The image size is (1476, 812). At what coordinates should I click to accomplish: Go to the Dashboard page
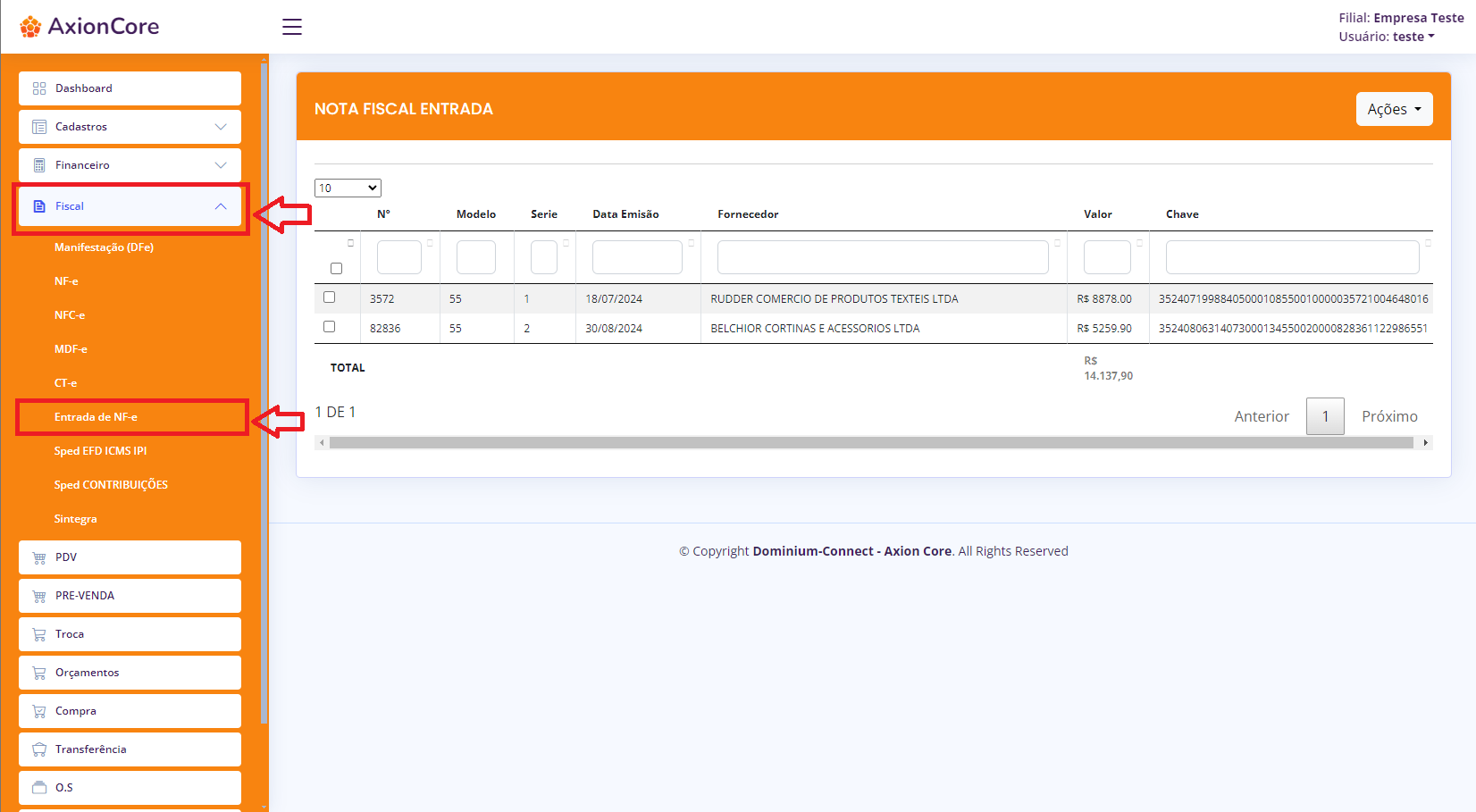[x=130, y=88]
